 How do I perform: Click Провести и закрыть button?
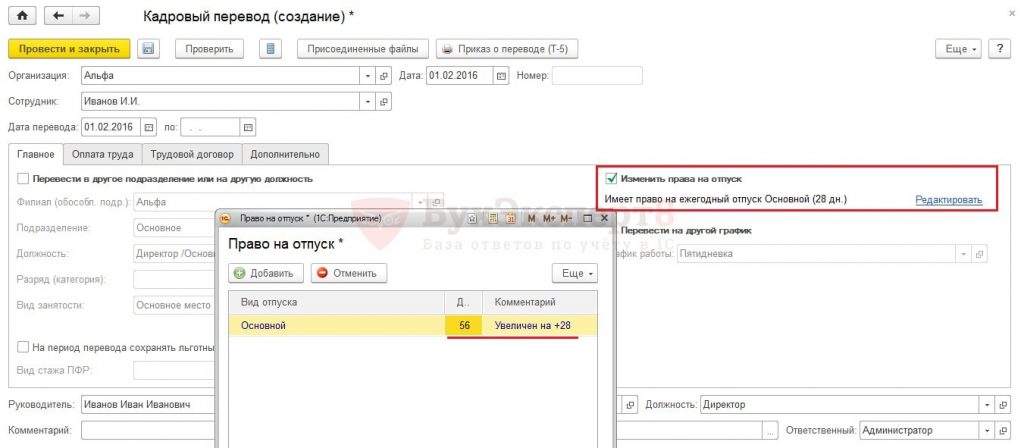pyautogui.click(x=69, y=49)
